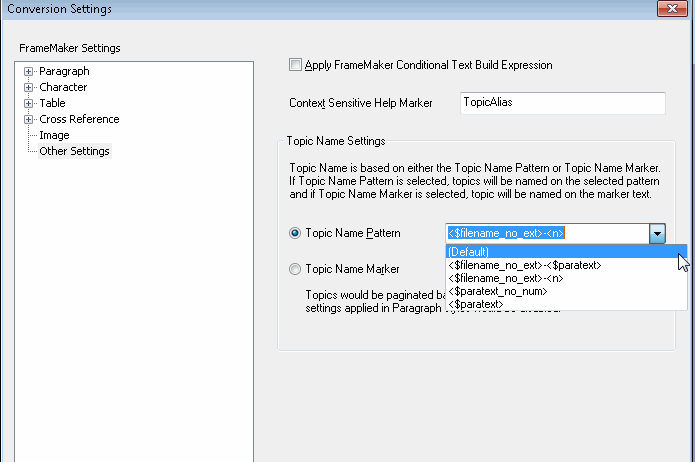
Task: Click the Topic Name Pattern combo box text
Action: 547,233
